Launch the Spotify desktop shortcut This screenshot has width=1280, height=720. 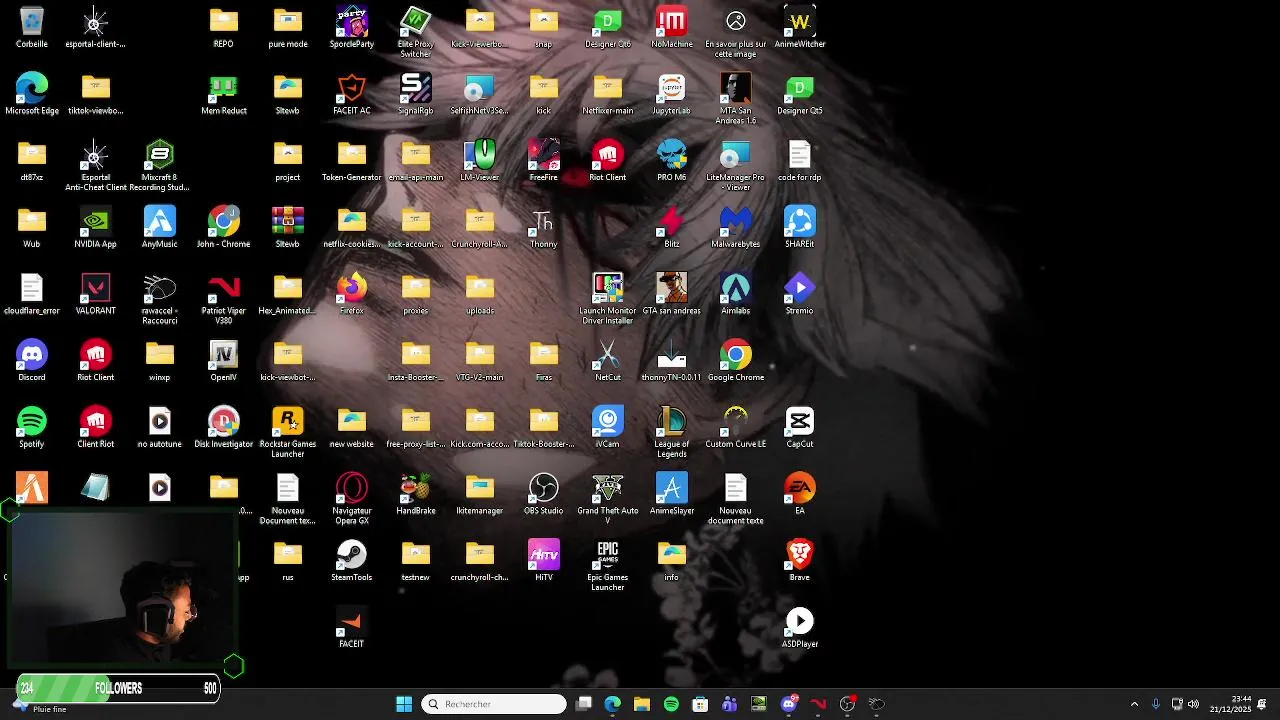click(32, 428)
